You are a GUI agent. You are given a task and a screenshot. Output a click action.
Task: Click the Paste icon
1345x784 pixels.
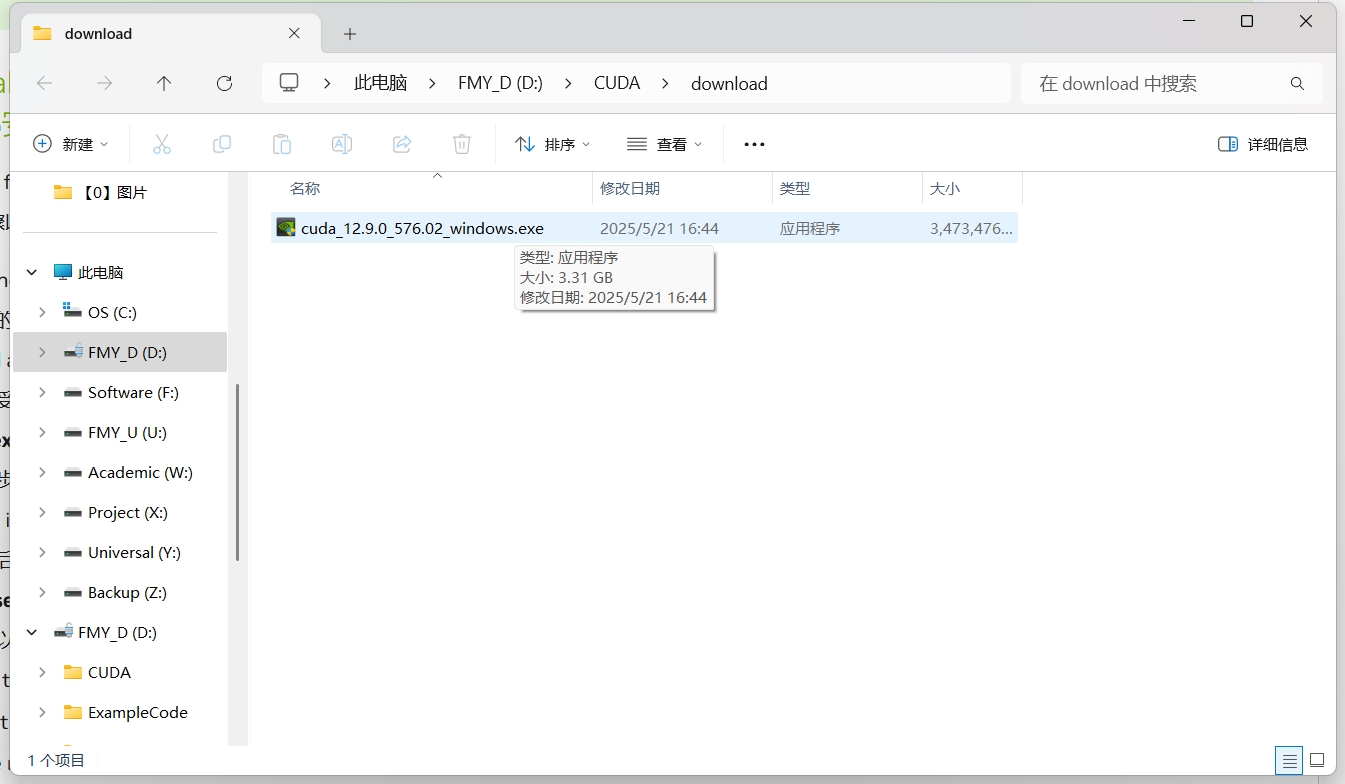tap(282, 143)
